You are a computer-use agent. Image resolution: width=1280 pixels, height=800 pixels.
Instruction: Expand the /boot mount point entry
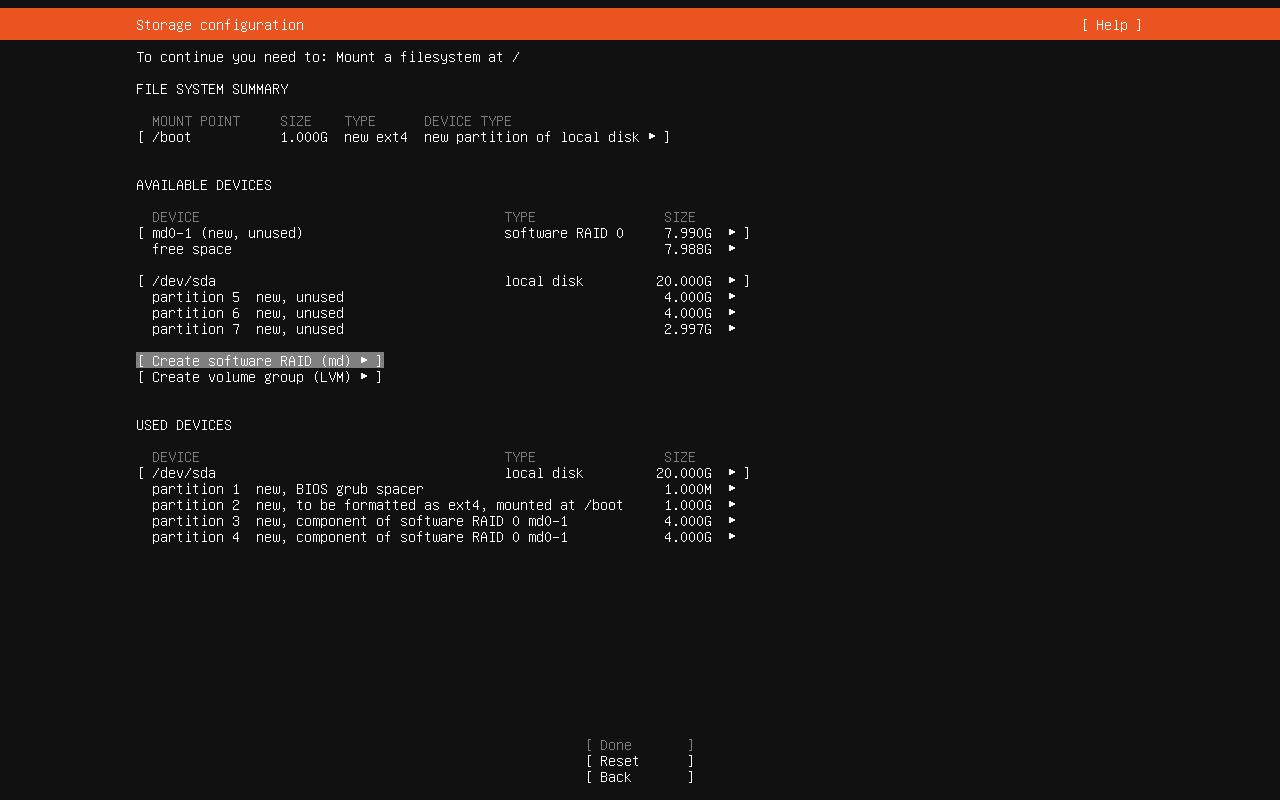[403, 137]
